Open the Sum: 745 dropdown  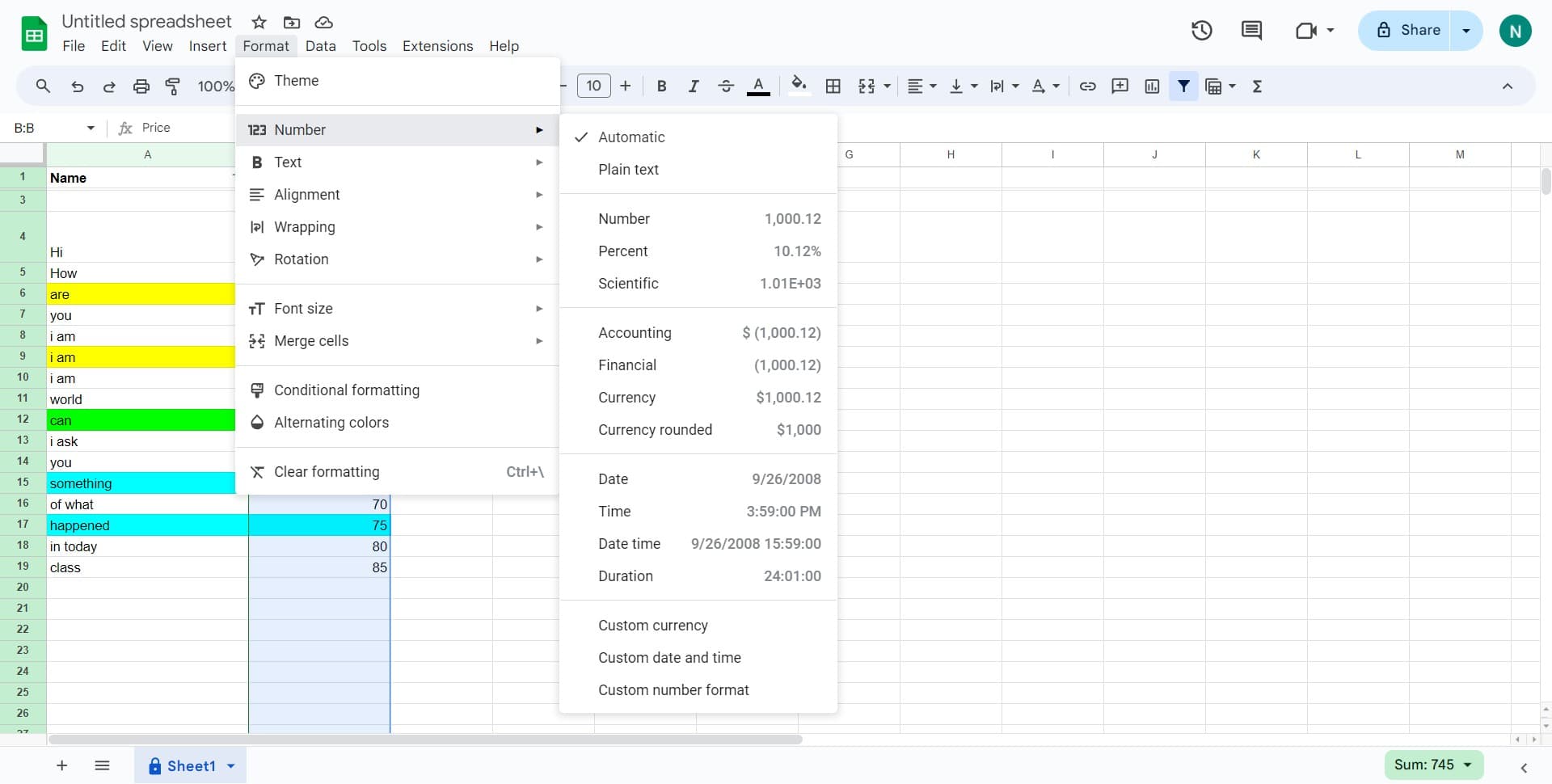tap(1432, 765)
